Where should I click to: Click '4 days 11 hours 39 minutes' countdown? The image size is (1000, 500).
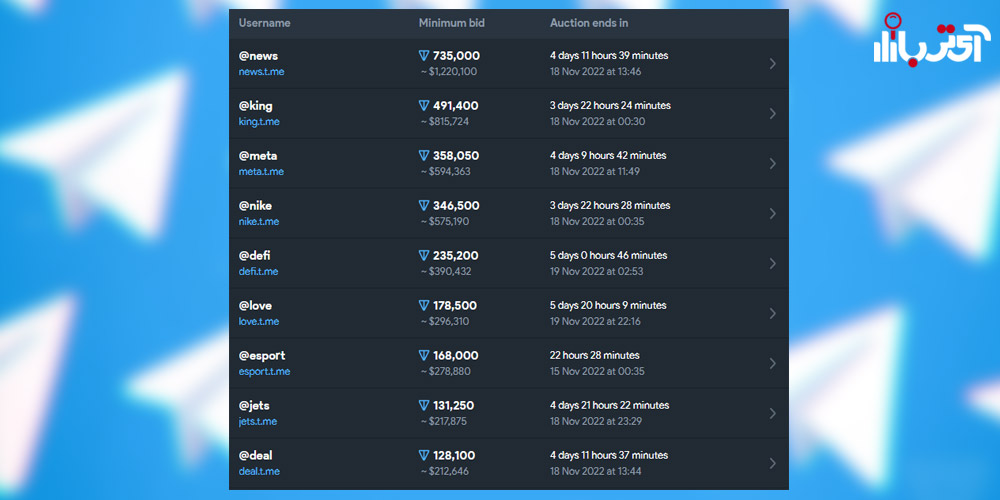pos(609,55)
